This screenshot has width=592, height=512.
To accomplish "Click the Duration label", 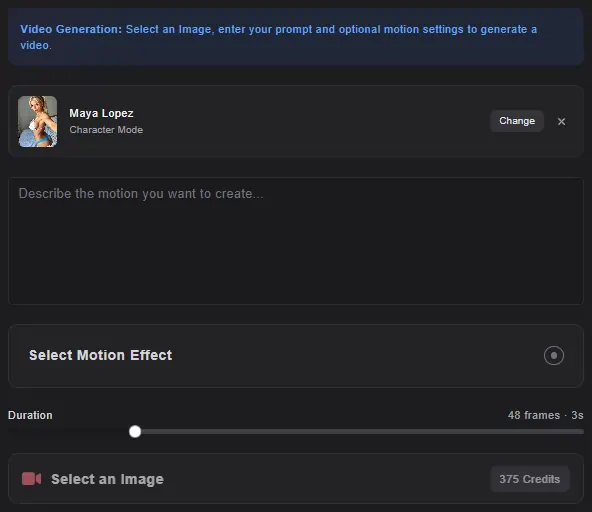I will pos(30,415).
